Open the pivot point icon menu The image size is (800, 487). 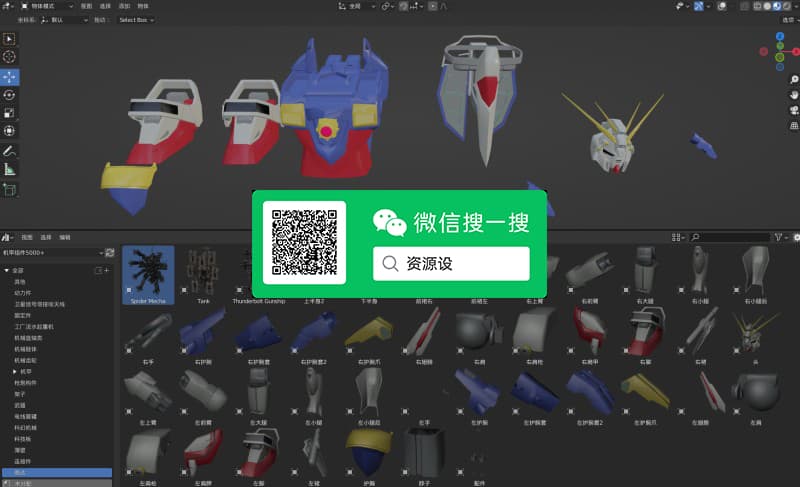coord(386,6)
